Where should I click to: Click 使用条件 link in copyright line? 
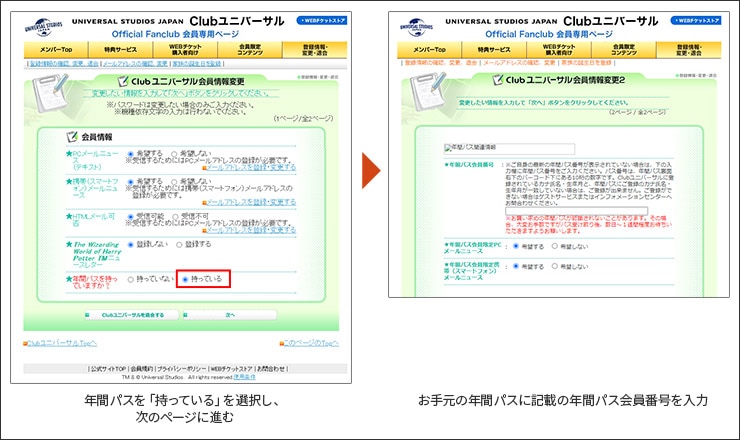click(x=244, y=377)
